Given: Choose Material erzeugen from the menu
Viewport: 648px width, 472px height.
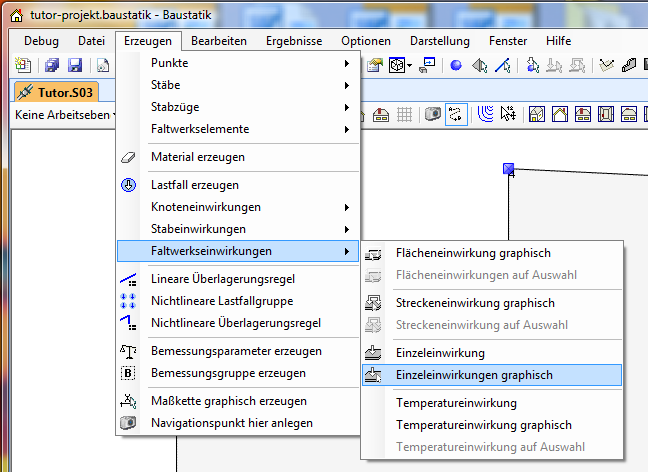Looking at the screenshot, I should pos(238,157).
